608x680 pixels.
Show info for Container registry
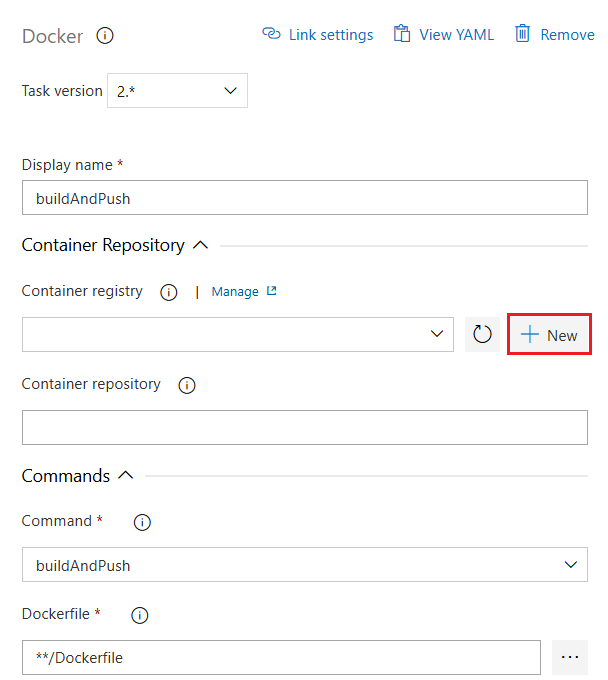point(169,292)
